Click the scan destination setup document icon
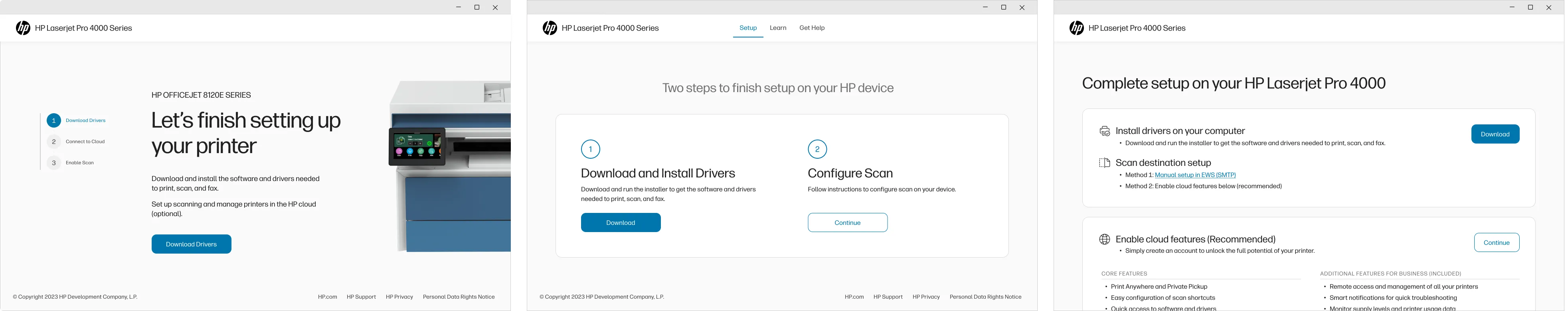The image size is (1568, 311). [x=1105, y=163]
